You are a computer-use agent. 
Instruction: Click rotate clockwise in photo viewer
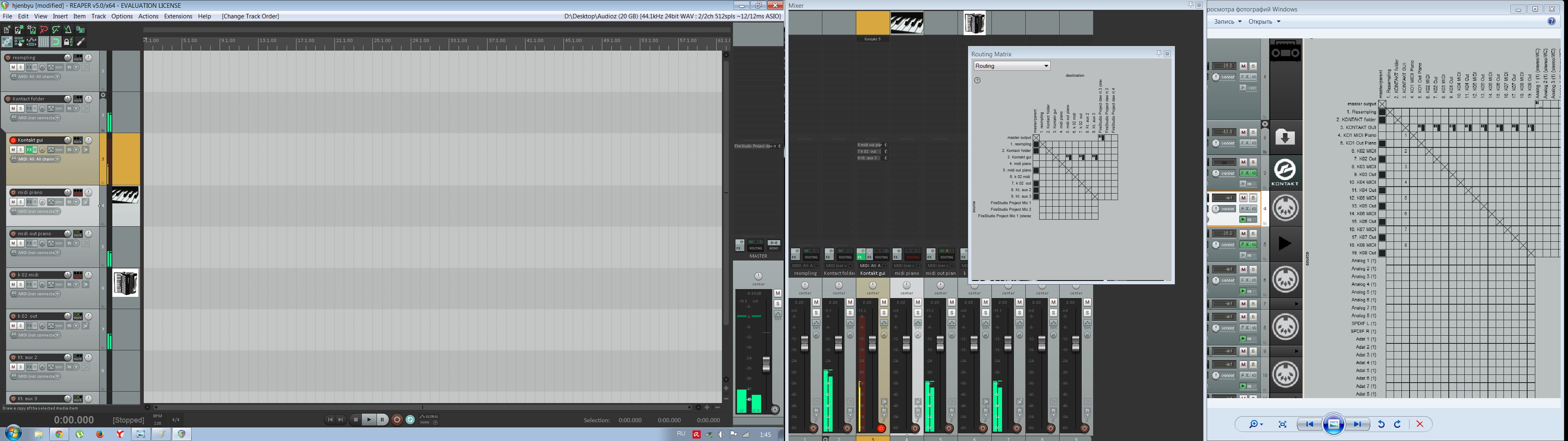point(1398,424)
